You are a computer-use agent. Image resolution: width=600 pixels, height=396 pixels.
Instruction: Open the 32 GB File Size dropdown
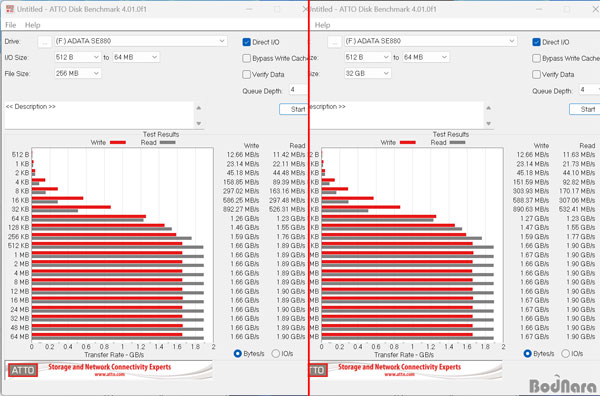click(x=367, y=73)
